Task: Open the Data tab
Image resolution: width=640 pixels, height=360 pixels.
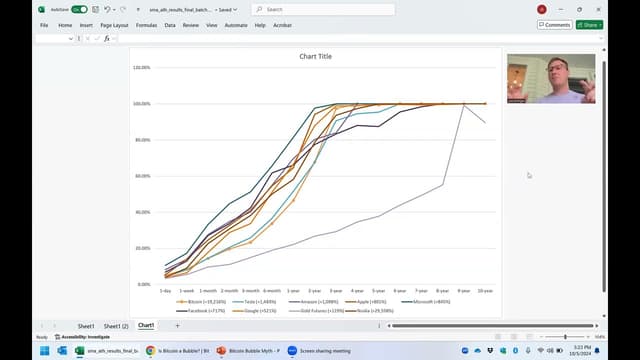Action: [170, 25]
